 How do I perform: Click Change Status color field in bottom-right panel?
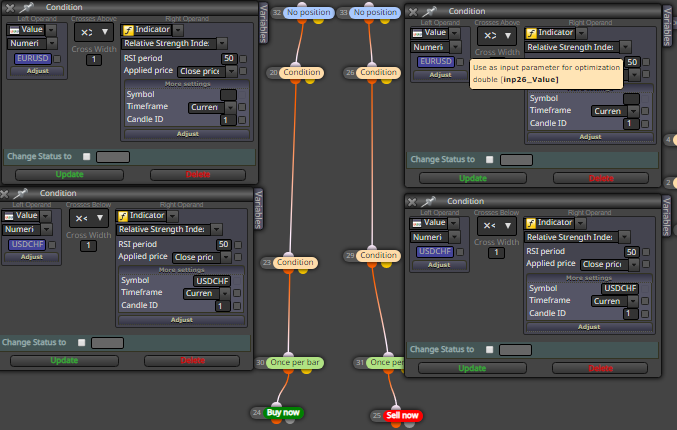pyautogui.click(x=515, y=350)
